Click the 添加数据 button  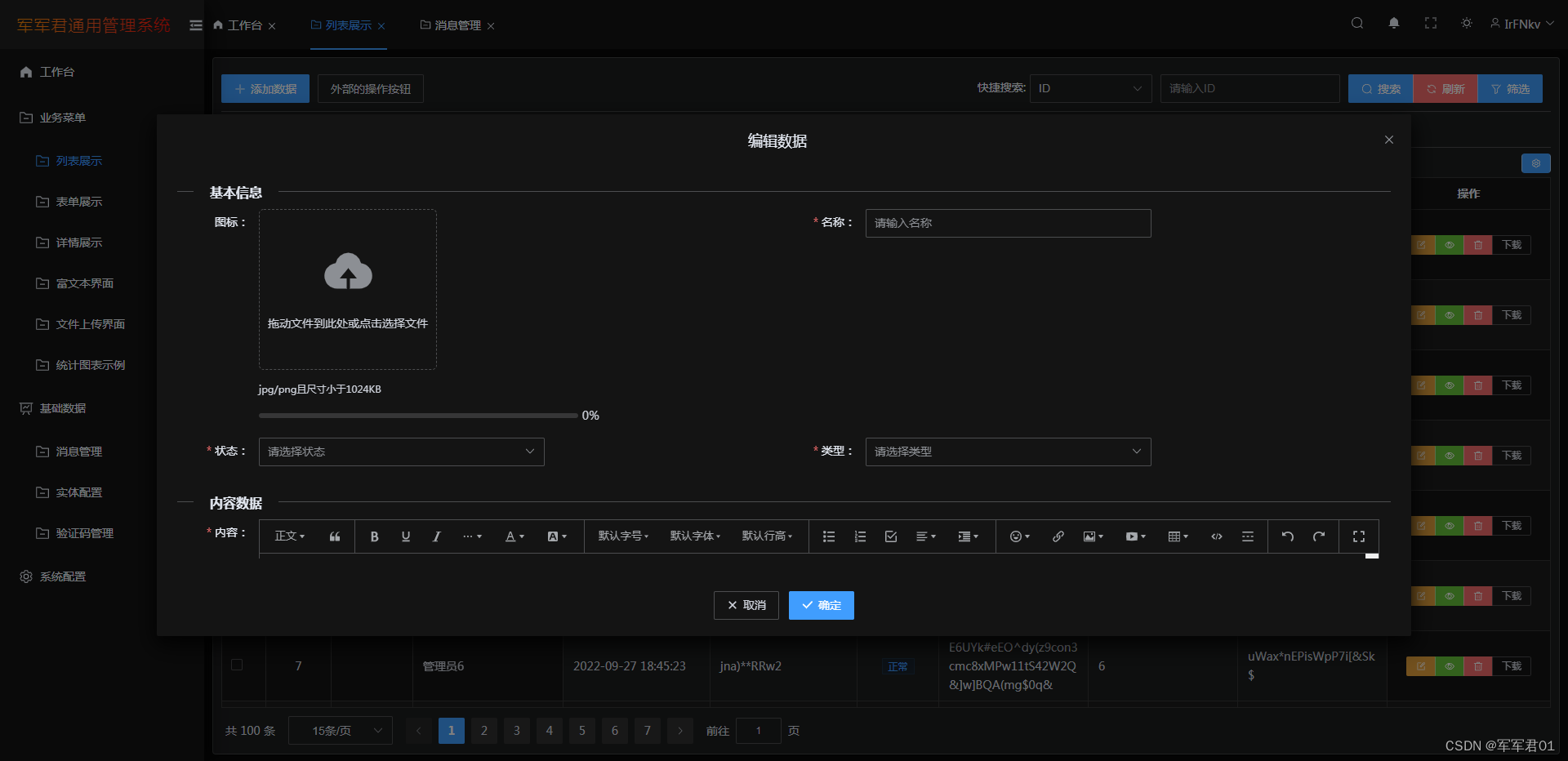[265, 88]
